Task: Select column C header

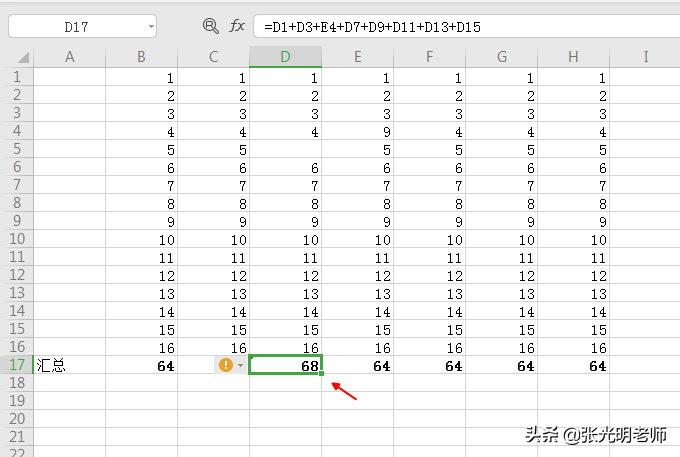Action: point(213,57)
